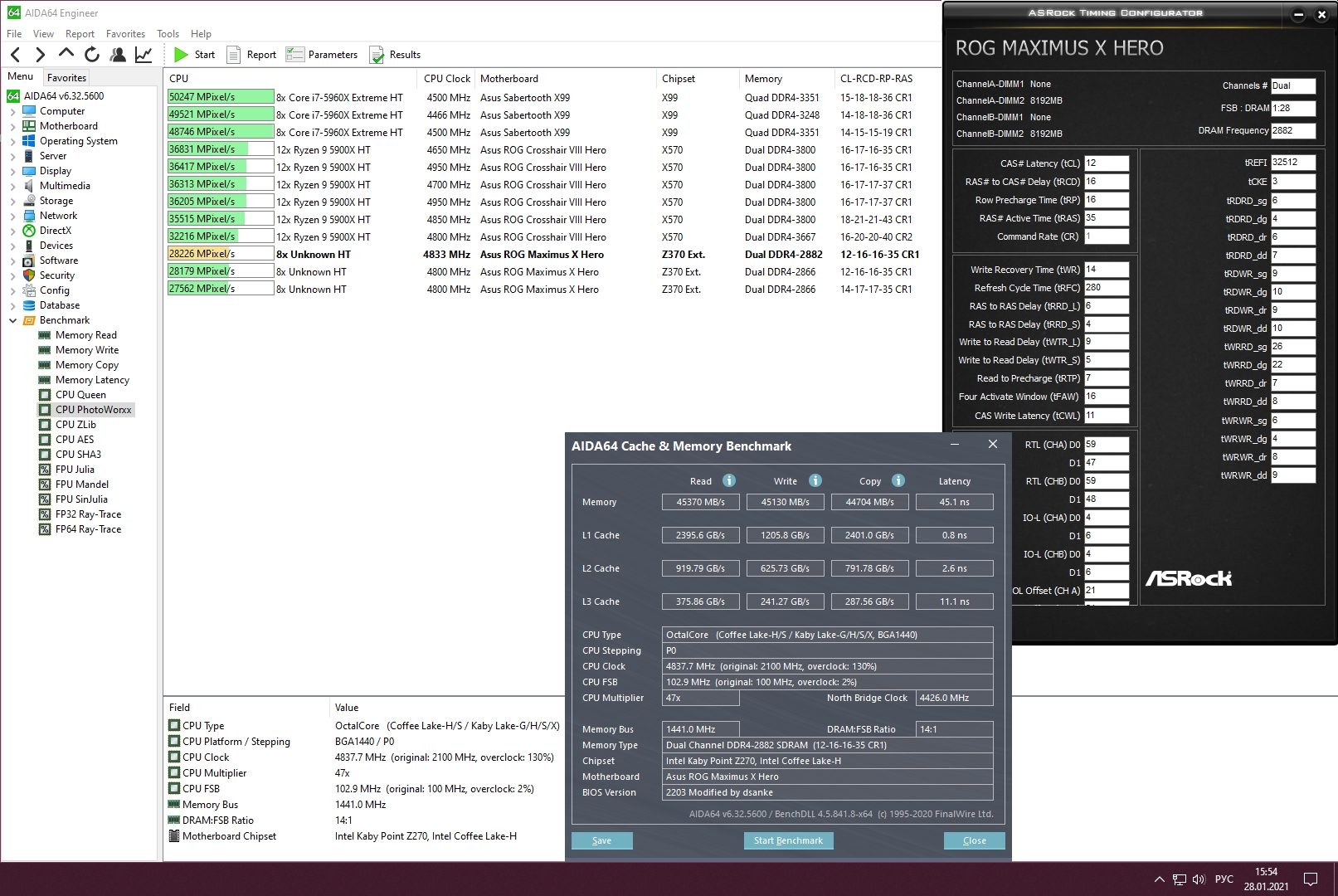1338x896 pixels.
Task: Open the Results toolbar icon
Action: tap(377, 55)
